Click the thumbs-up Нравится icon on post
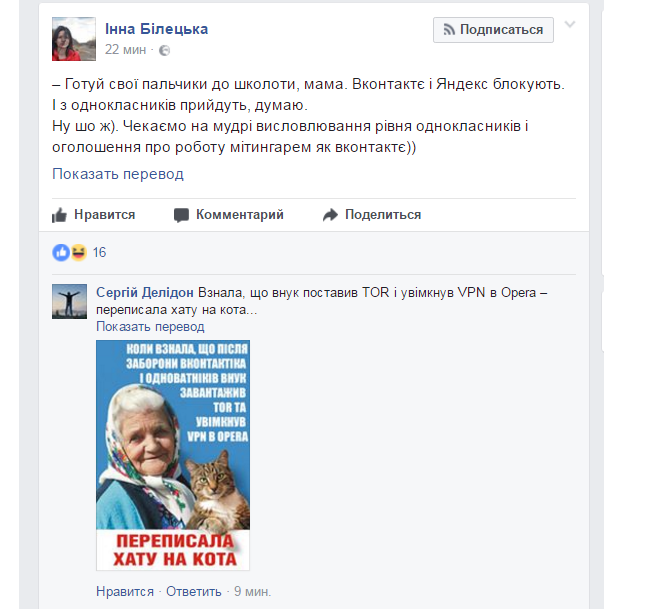This screenshot has height=610, width=650. point(59,215)
